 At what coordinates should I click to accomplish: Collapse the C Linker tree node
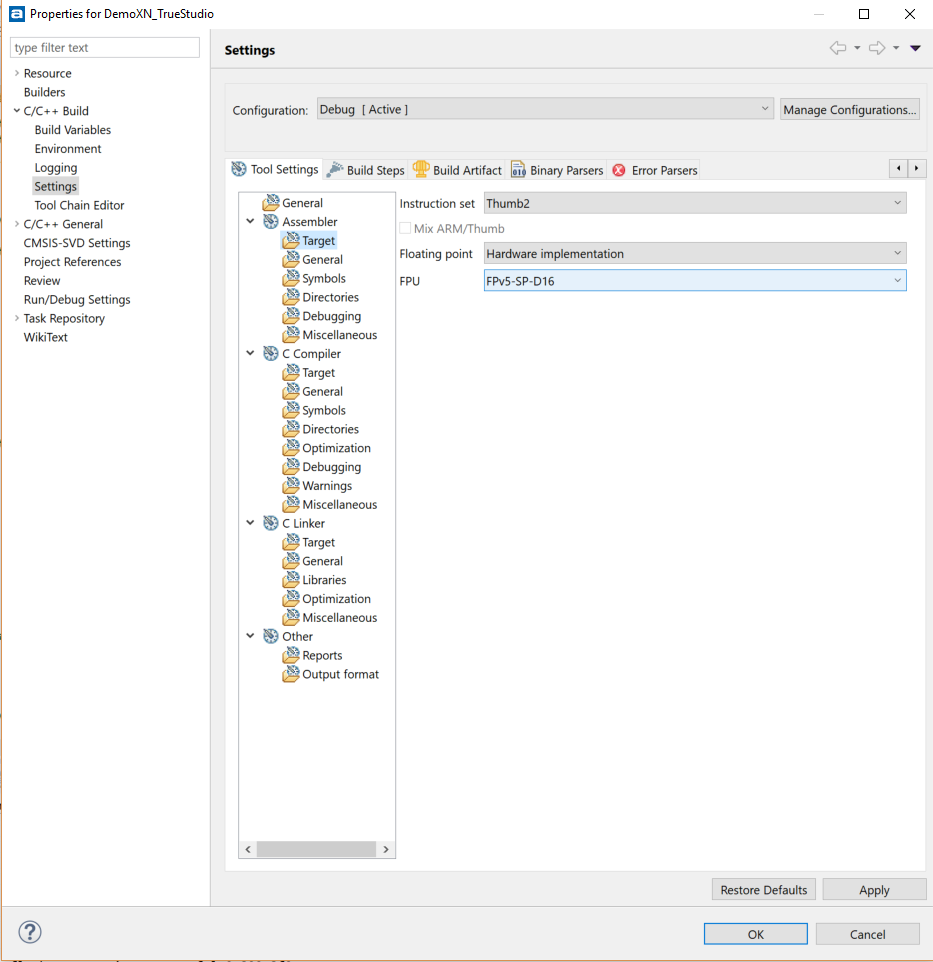pos(250,523)
